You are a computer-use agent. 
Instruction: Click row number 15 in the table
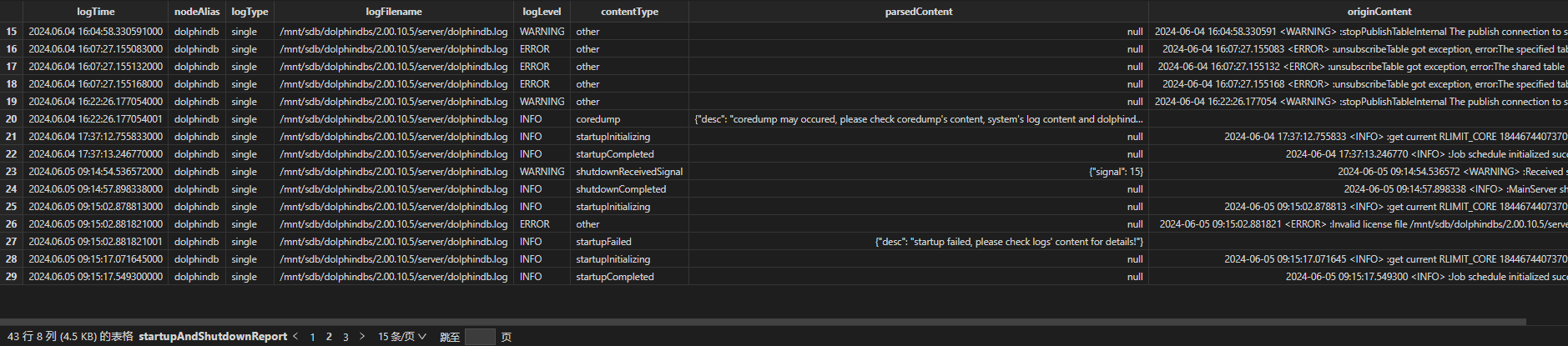[12, 32]
